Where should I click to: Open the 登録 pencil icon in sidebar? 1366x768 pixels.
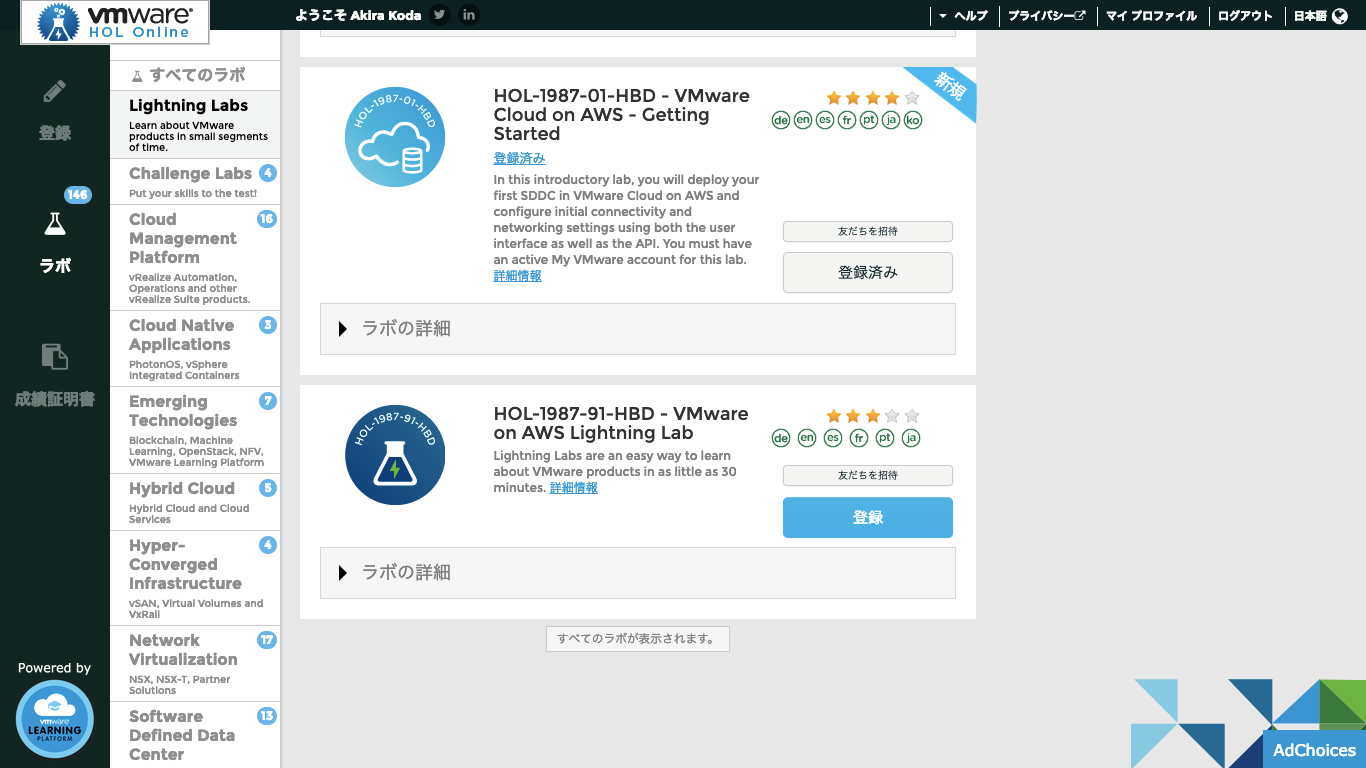[55, 93]
